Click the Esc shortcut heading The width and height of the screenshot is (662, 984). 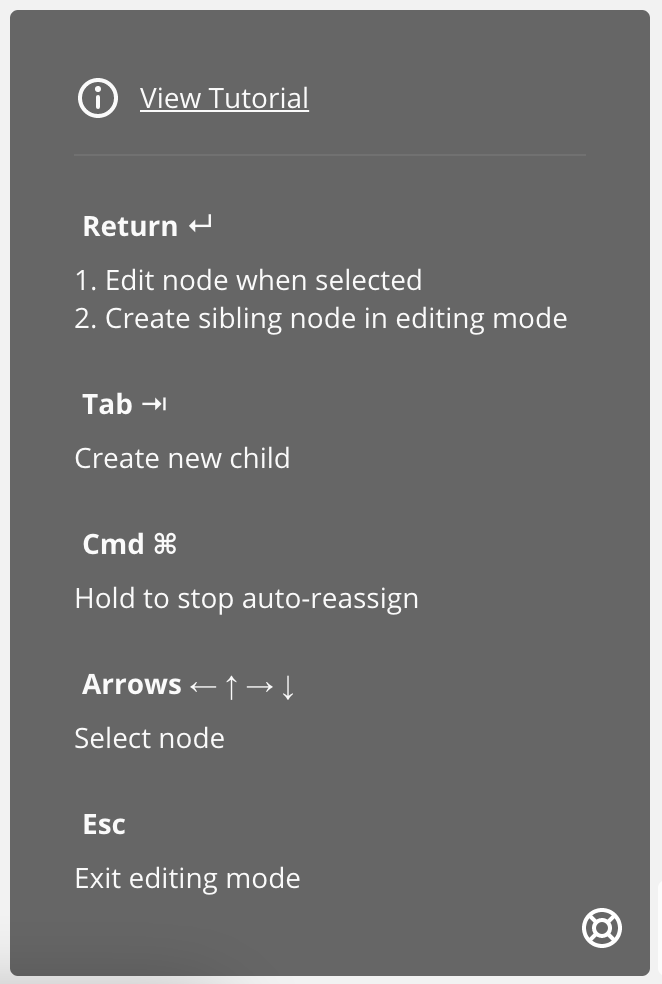[104, 825]
